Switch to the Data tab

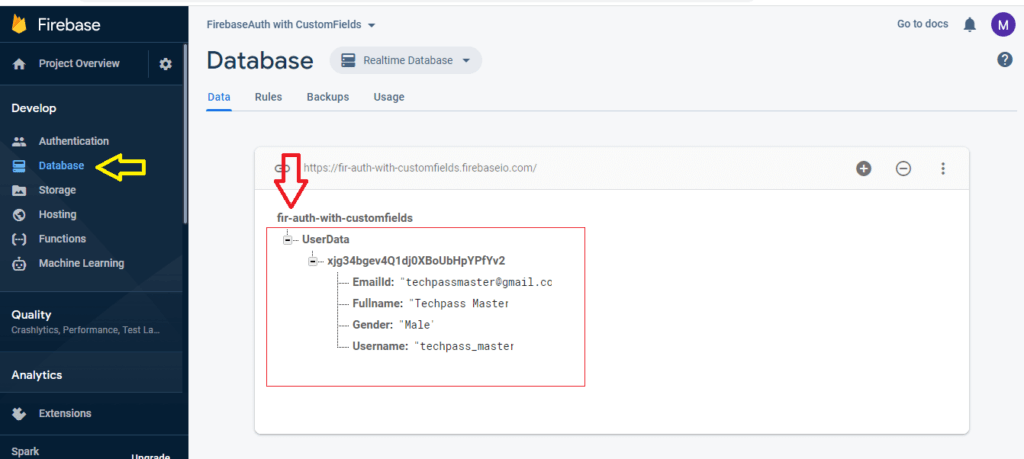(219, 97)
